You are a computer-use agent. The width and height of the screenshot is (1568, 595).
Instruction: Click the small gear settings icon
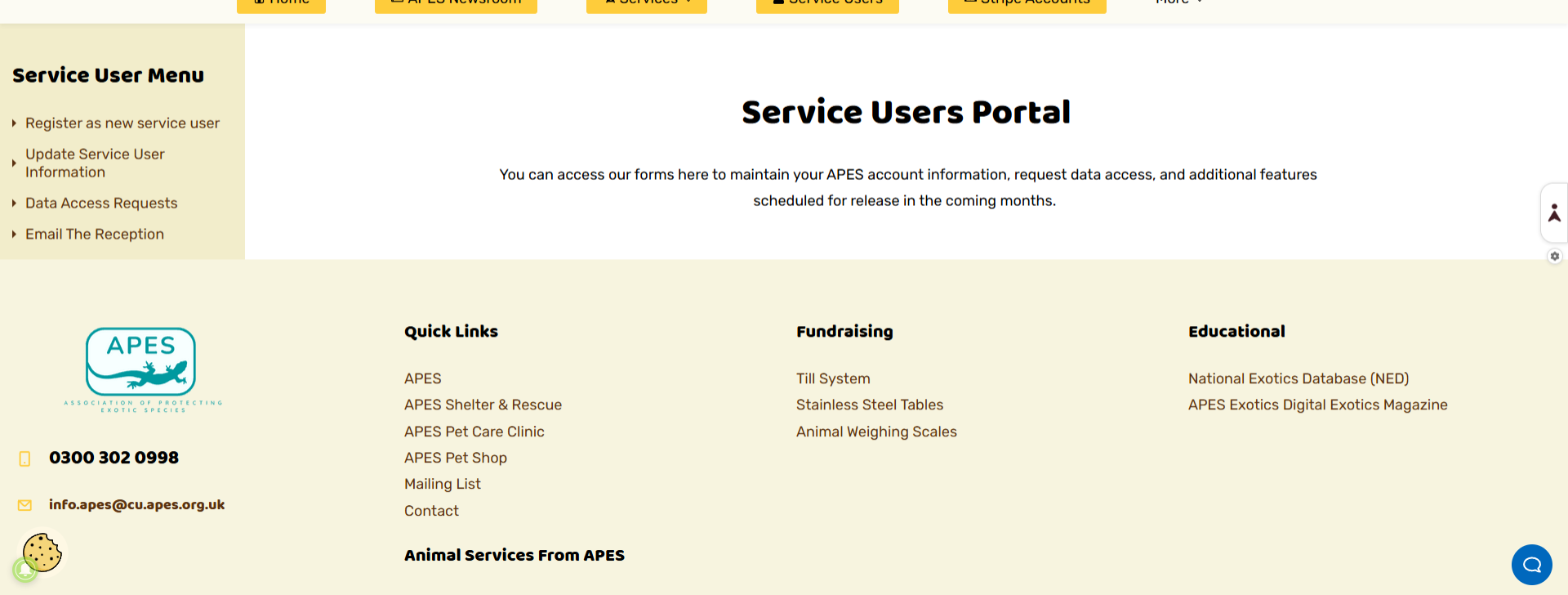pos(1555,257)
